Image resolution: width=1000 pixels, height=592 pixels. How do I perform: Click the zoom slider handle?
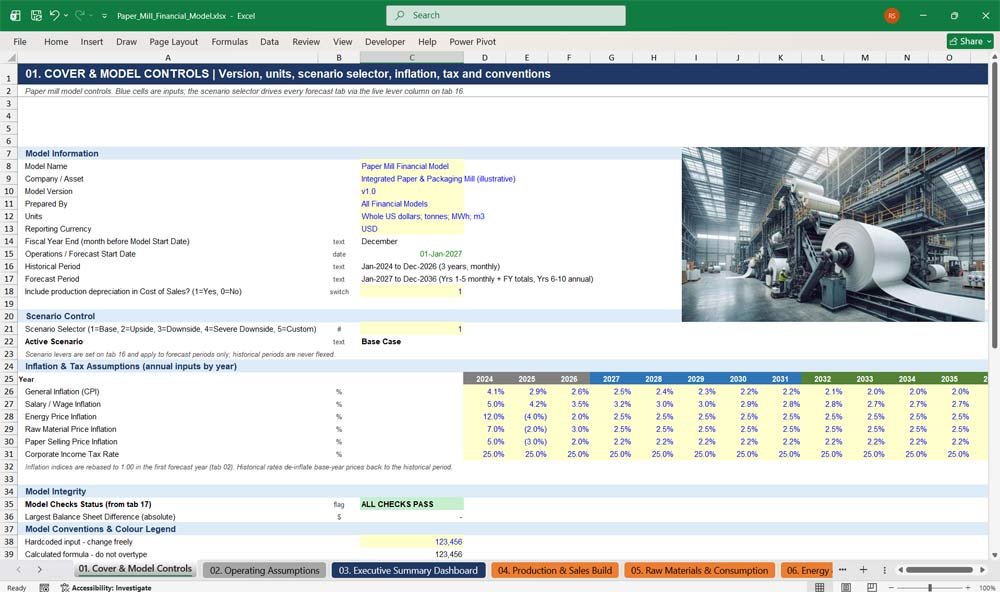click(x=930, y=588)
